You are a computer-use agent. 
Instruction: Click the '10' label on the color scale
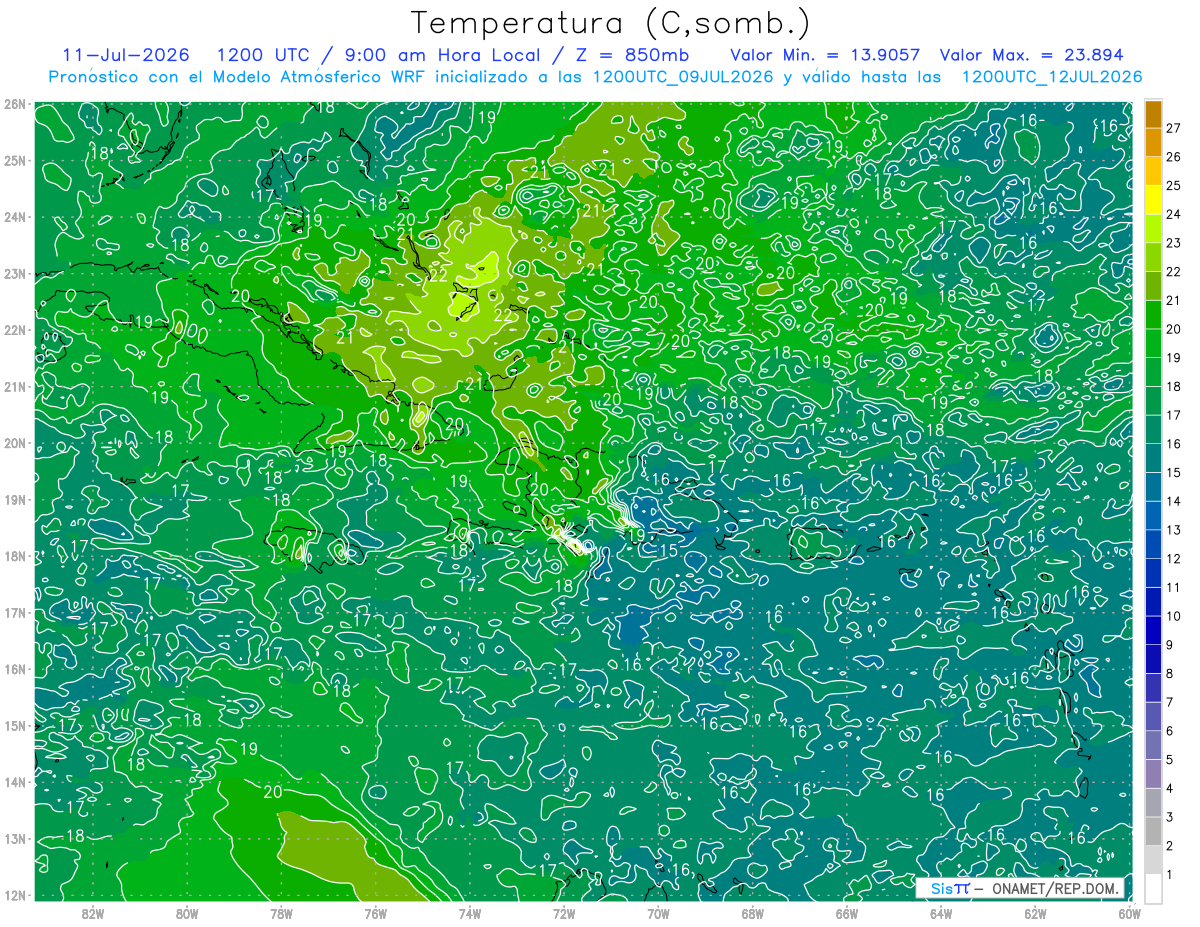point(1173,616)
